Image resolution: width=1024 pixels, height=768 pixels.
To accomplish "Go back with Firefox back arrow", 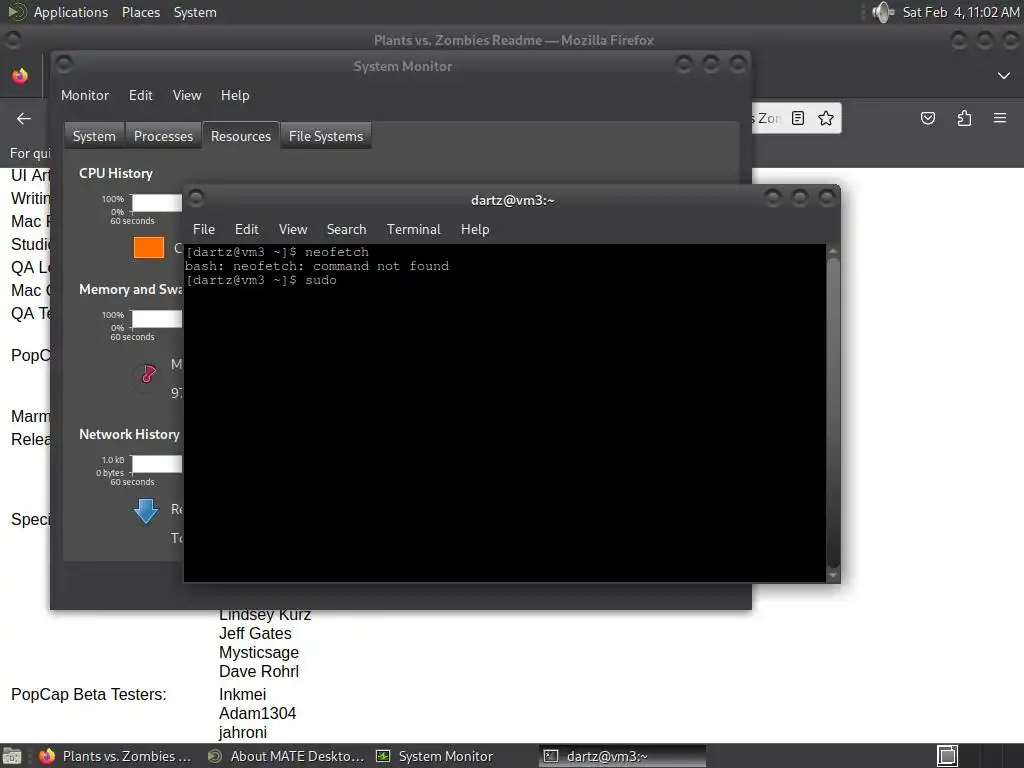I will pyautogui.click(x=24, y=118).
